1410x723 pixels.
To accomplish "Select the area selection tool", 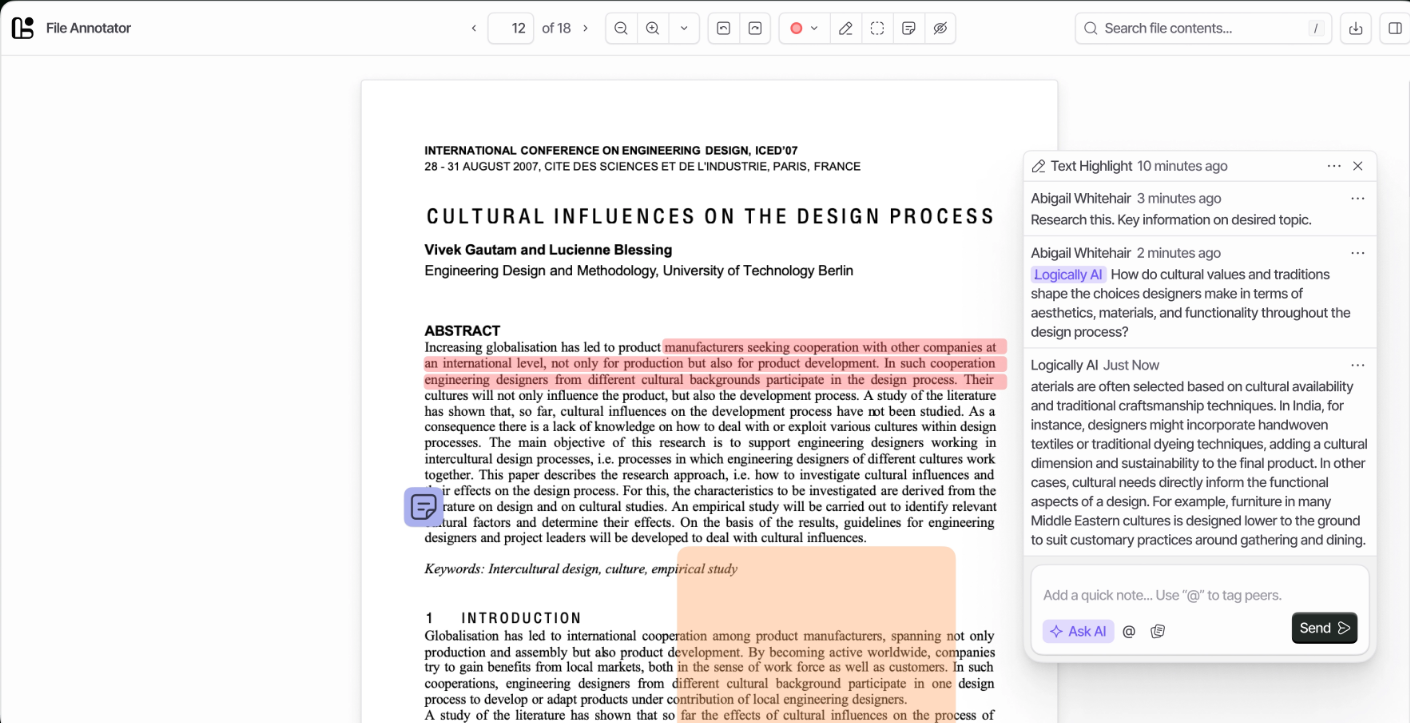I will [x=877, y=28].
